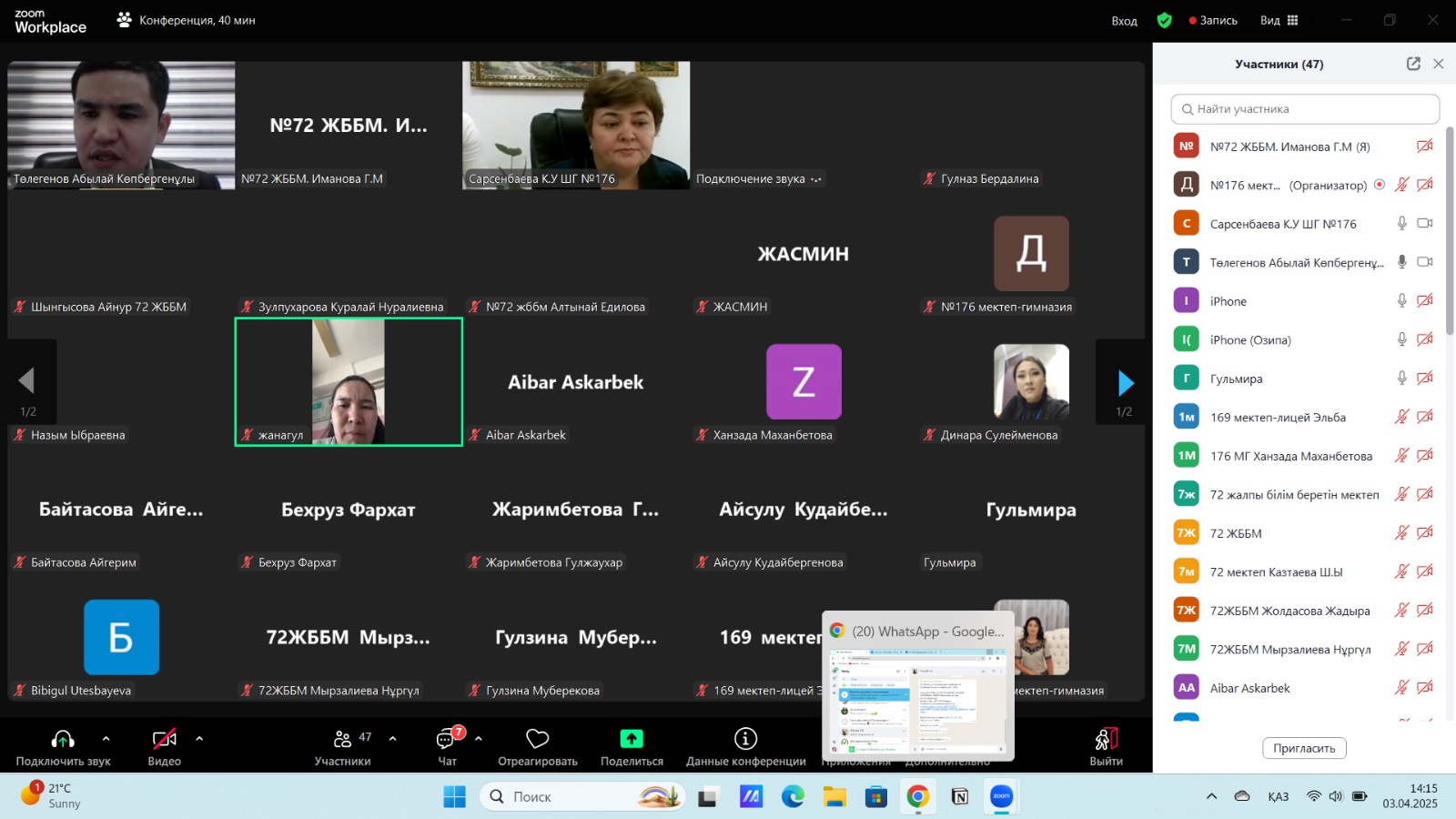Click the React heart icon
This screenshot has width=1456, height=819.
tap(537, 739)
